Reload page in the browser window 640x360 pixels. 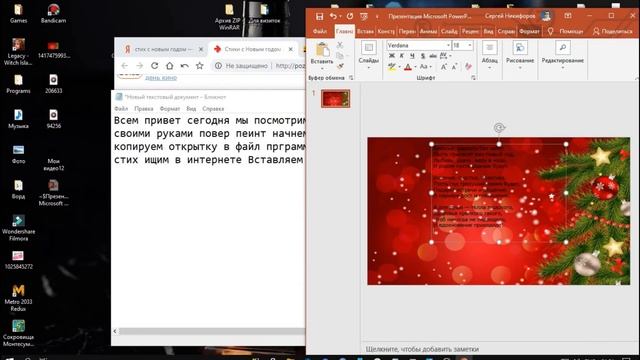pos(154,65)
